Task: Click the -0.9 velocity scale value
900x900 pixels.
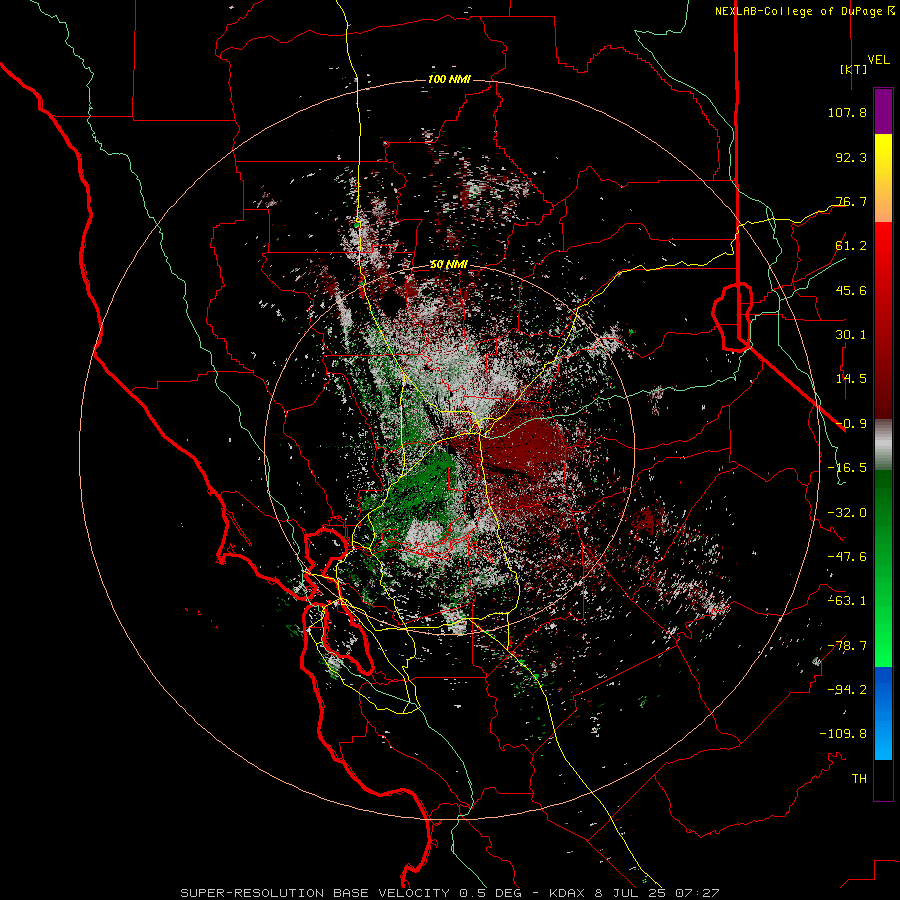Action: [851, 424]
